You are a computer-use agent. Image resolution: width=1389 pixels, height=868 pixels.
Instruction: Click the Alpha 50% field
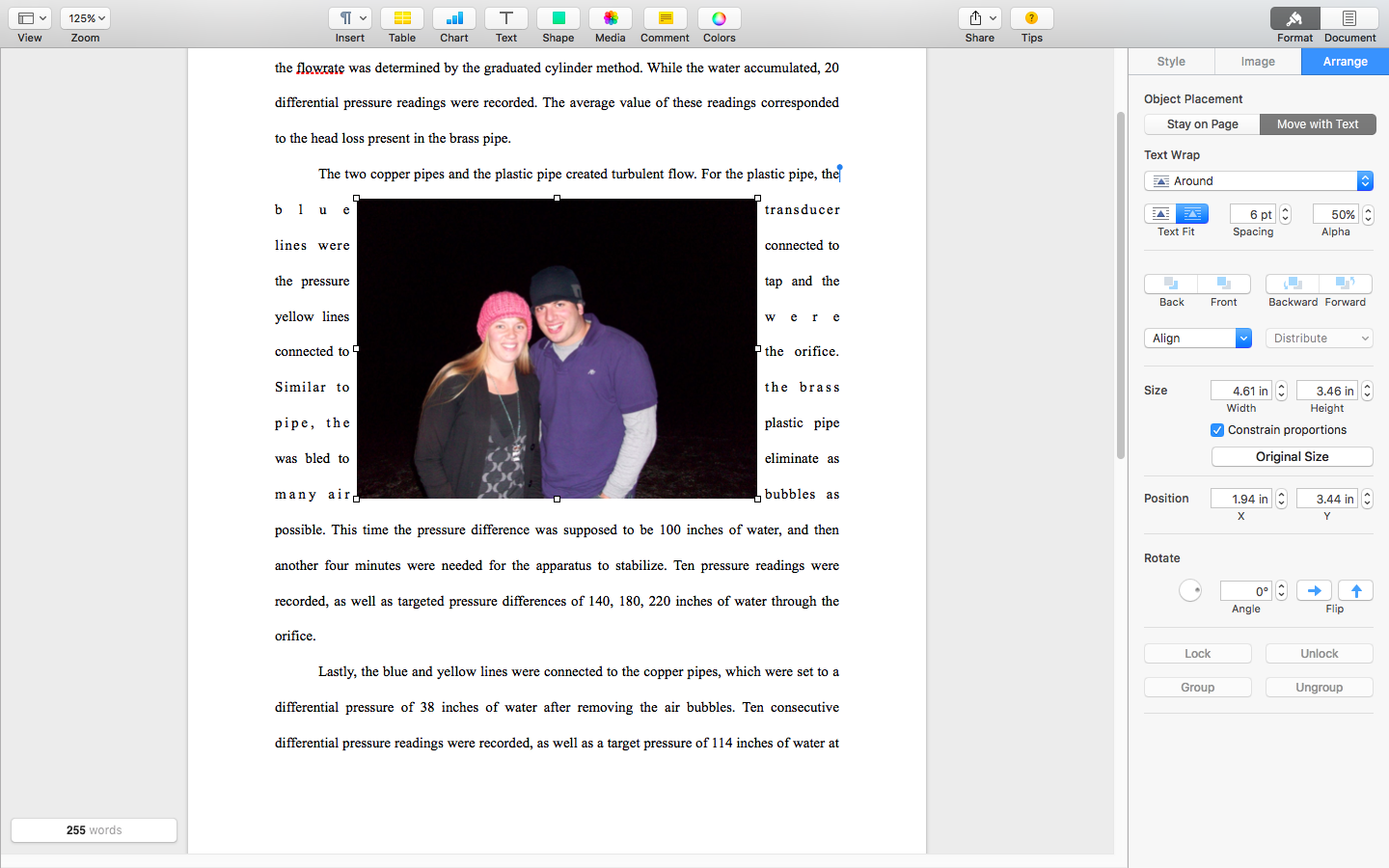1336,214
